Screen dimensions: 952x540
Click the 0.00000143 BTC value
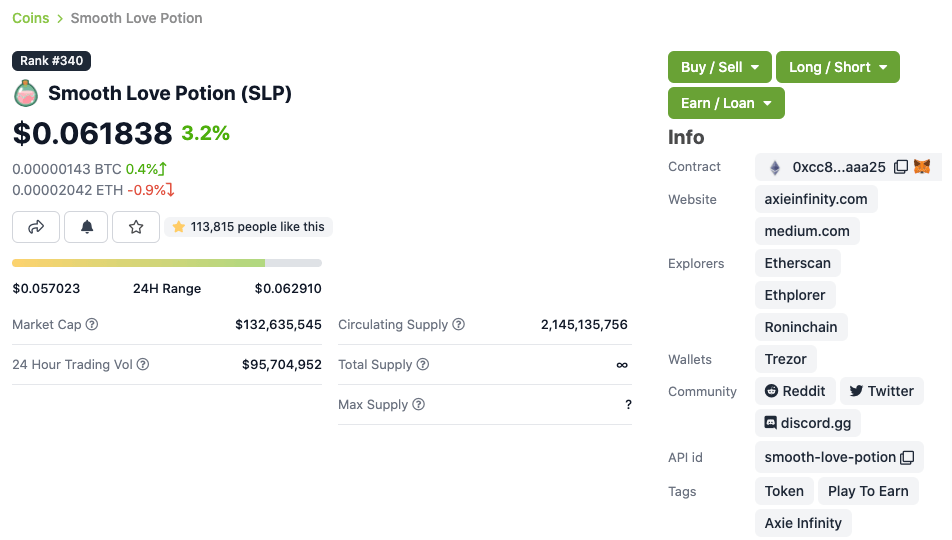pyautogui.click(x=67, y=169)
